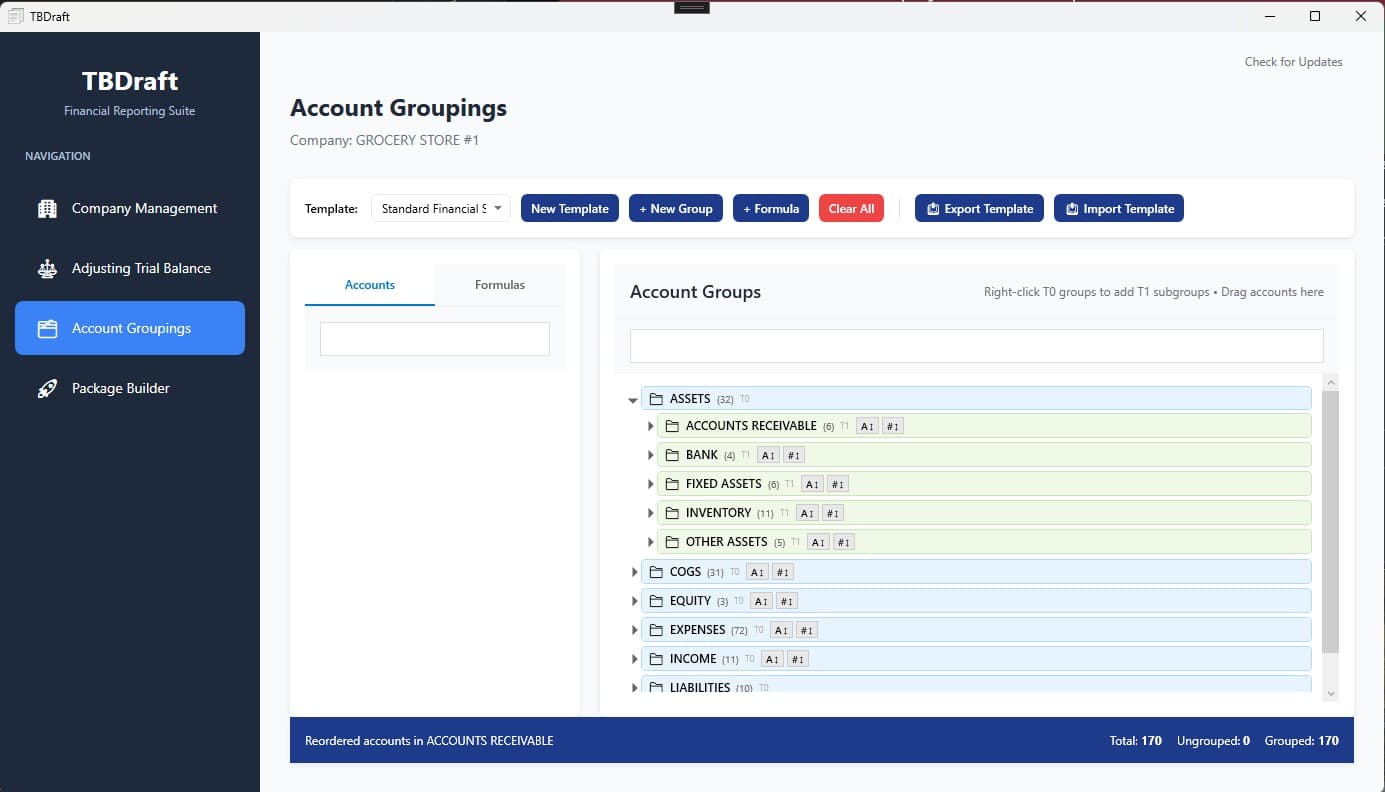Image resolution: width=1385 pixels, height=792 pixels.
Task: Click the # sort button on EXPENSES row
Action: [x=808, y=630]
